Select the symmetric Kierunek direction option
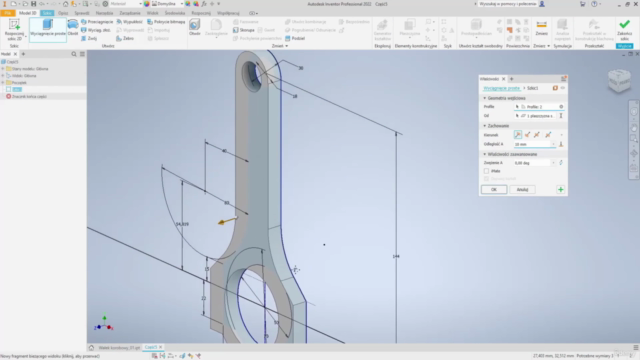The height and width of the screenshot is (360, 640). (x=537, y=135)
